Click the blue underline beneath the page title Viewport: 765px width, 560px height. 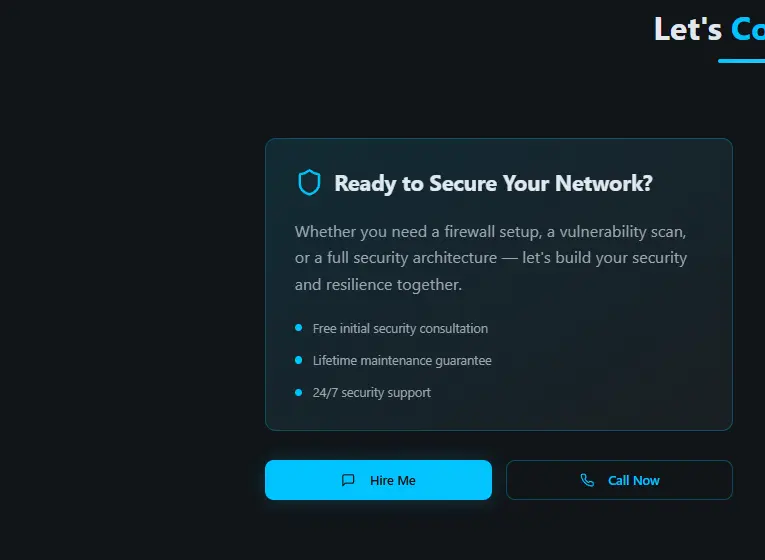point(741,61)
